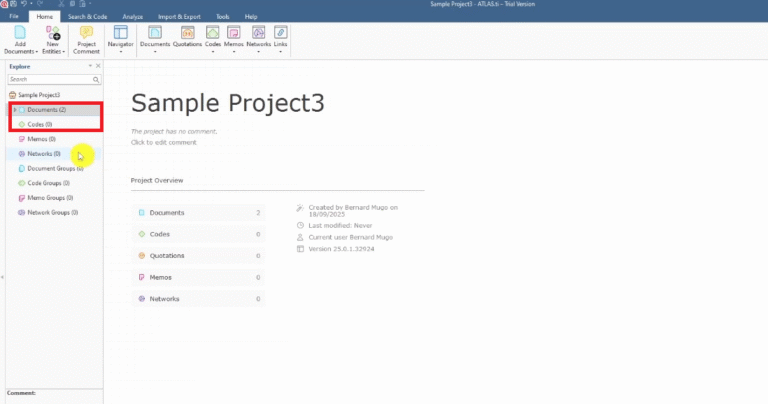Viewport: 768px width, 404px height.
Task: Open the Explore panel options dropdown arrow
Action: (90, 66)
